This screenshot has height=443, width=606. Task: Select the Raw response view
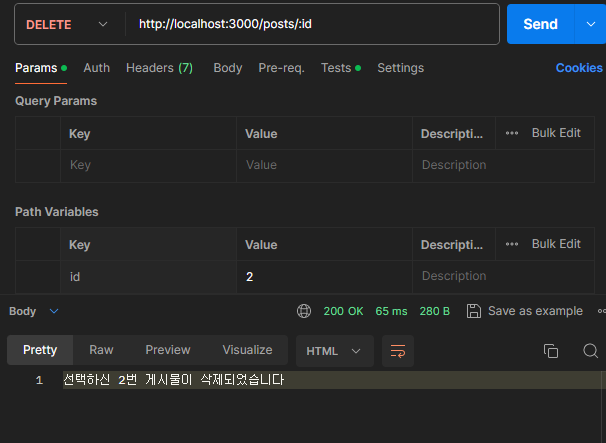click(x=101, y=350)
